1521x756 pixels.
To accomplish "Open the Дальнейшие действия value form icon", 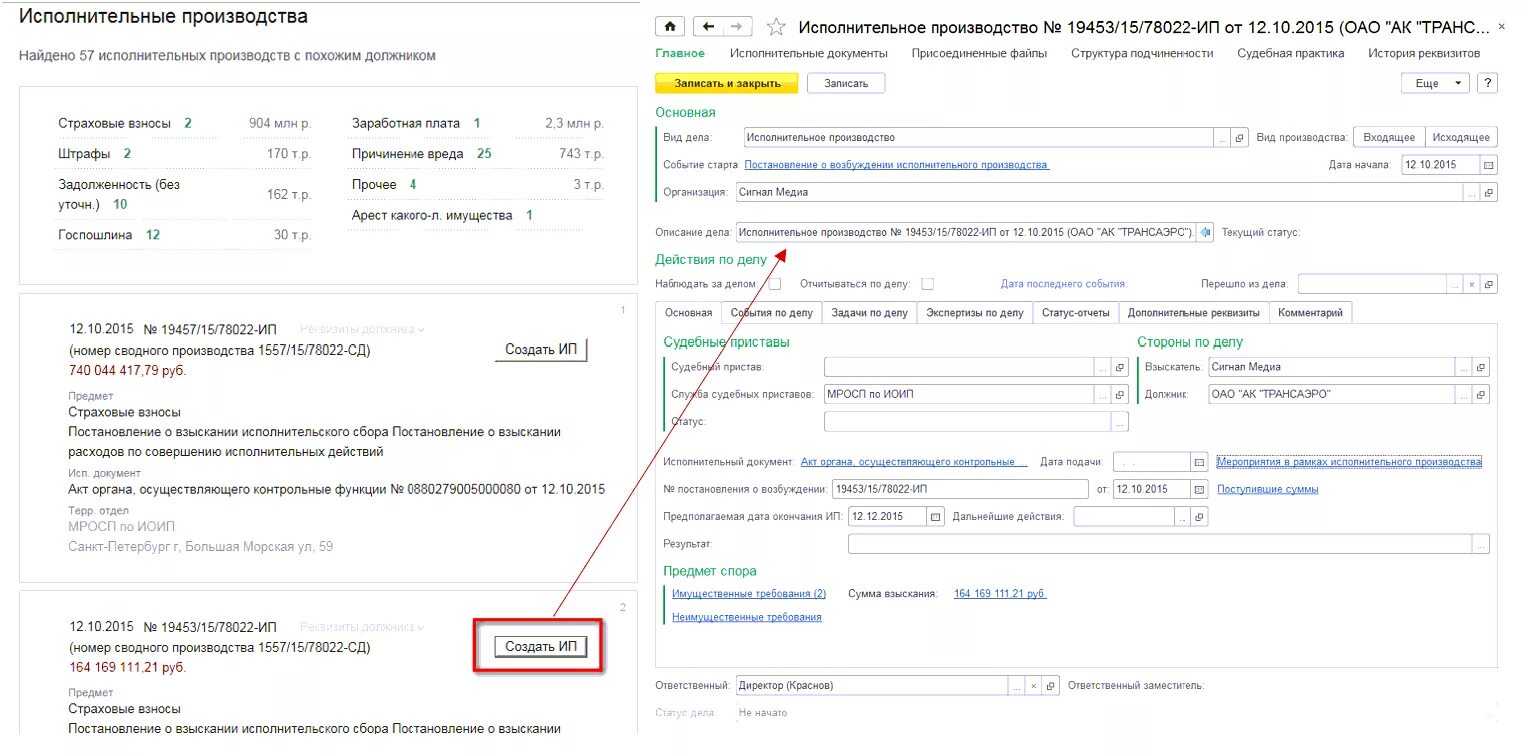I will tap(1200, 517).
